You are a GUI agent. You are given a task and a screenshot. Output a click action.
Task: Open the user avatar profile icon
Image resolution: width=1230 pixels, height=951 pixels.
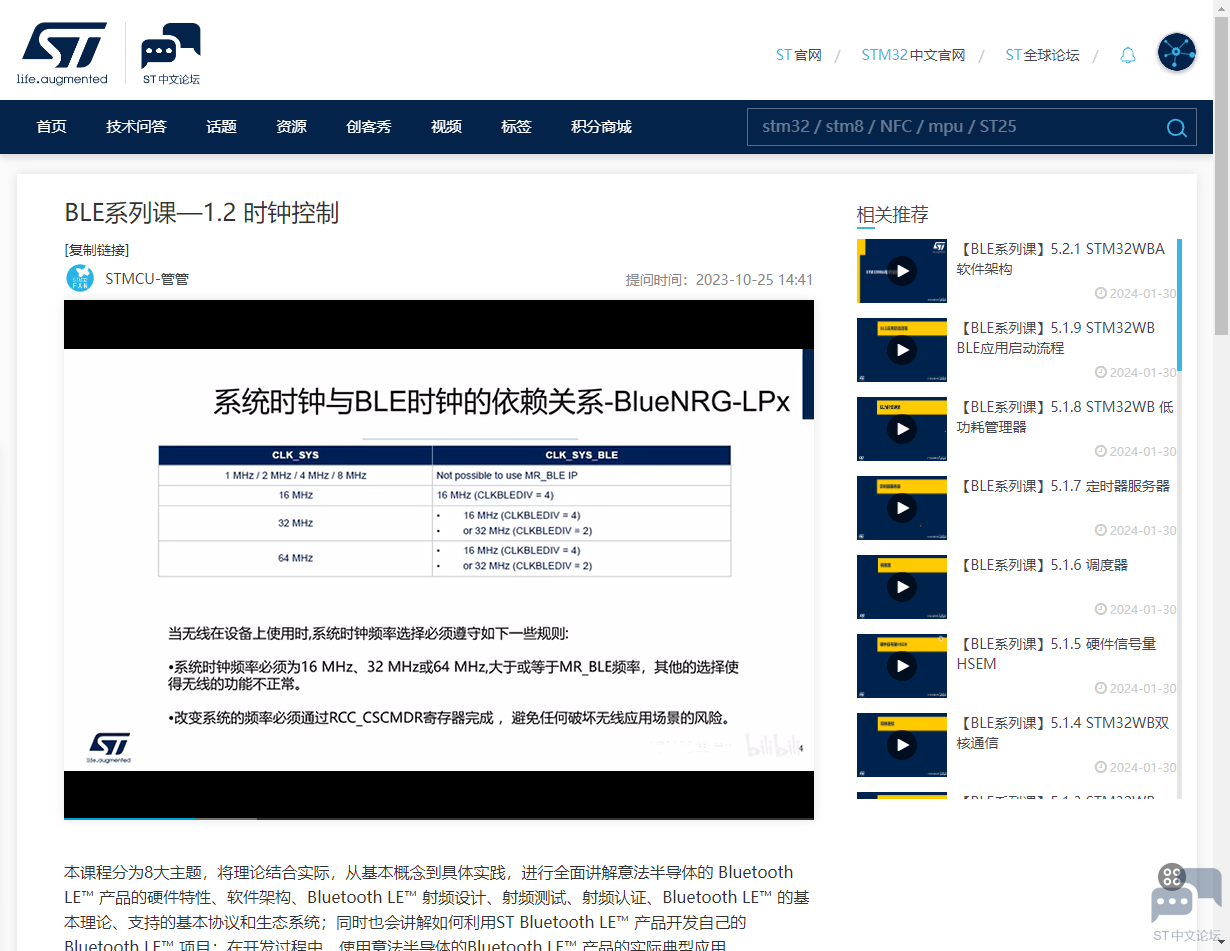tap(1177, 52)
